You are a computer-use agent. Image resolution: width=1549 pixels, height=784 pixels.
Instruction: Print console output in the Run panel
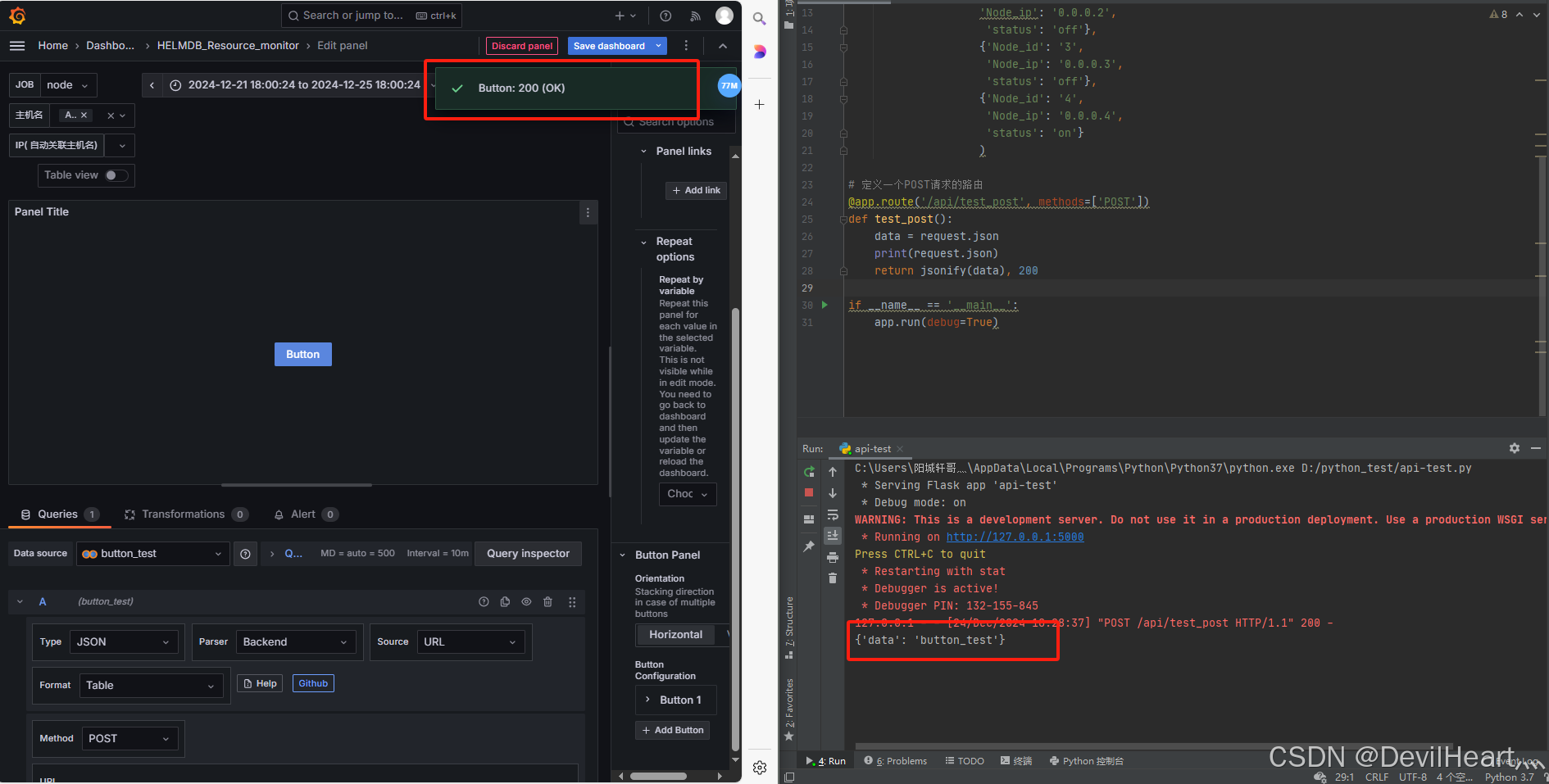(833, 557)
